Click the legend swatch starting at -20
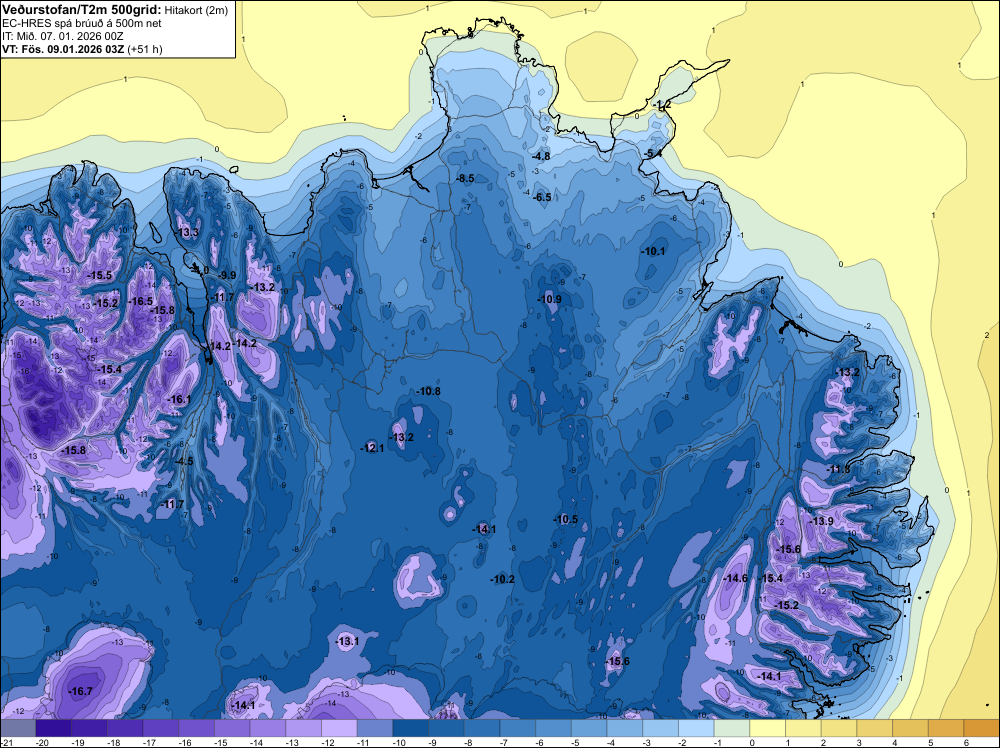1000x748 pixels. tap(54, 728)
